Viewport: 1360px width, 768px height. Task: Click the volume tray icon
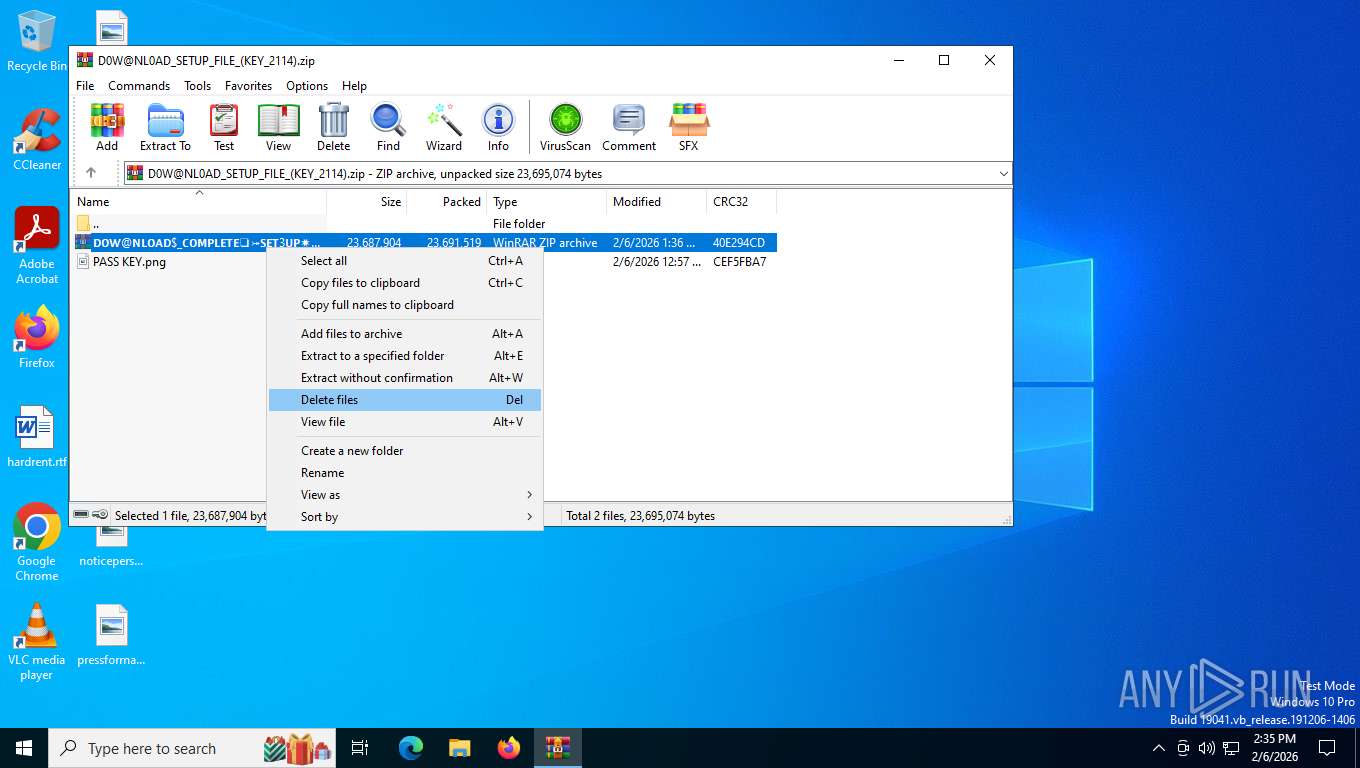pos(1207,748)
